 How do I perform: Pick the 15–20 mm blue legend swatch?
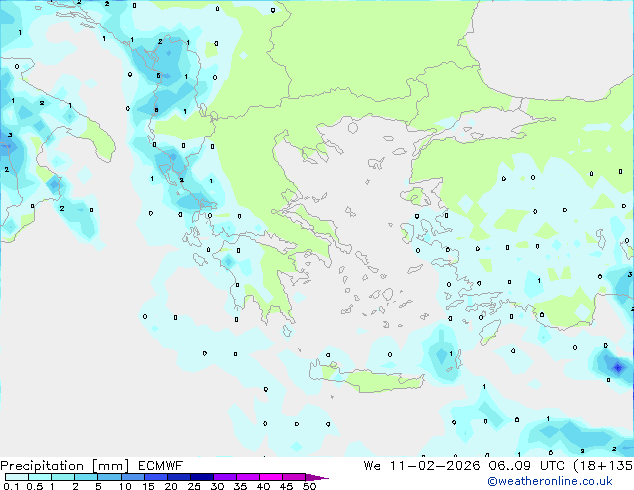[155, 477]
